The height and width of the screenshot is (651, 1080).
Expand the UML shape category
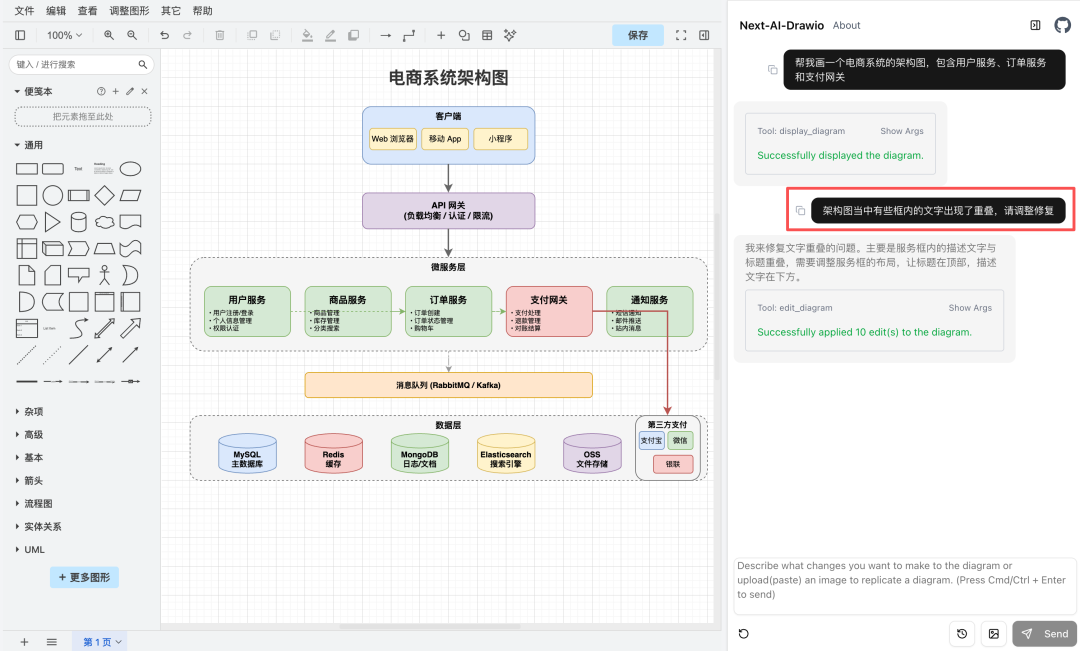click(34, 549)
